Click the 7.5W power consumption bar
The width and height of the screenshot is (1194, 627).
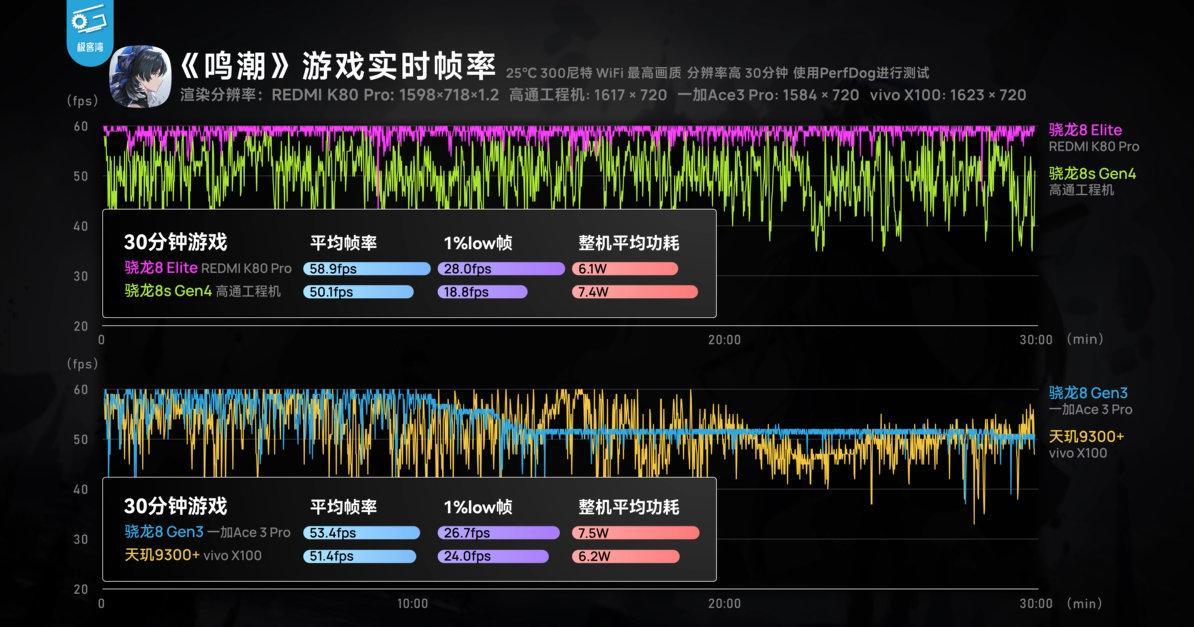pos(635,533)
